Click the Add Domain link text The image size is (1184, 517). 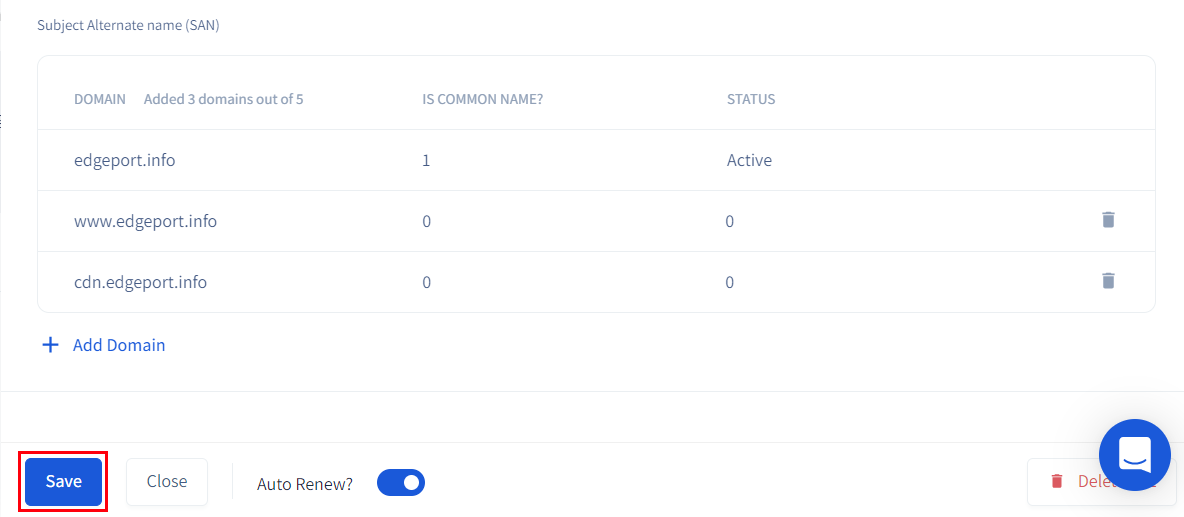[119, 345]
